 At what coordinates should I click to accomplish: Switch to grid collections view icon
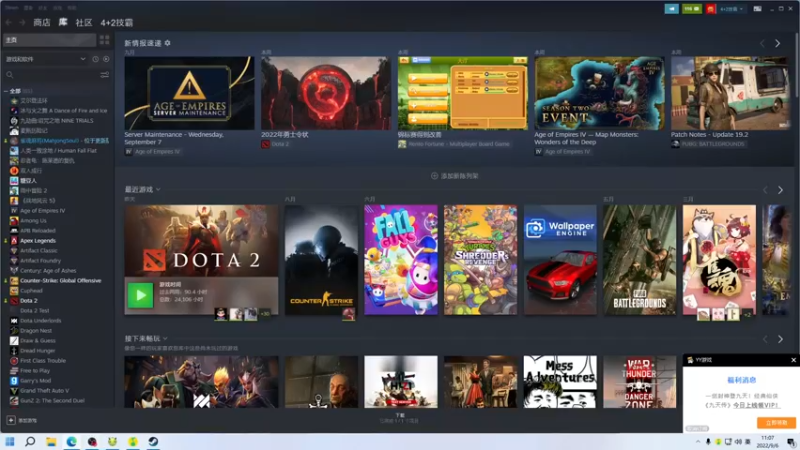point(105,40)
